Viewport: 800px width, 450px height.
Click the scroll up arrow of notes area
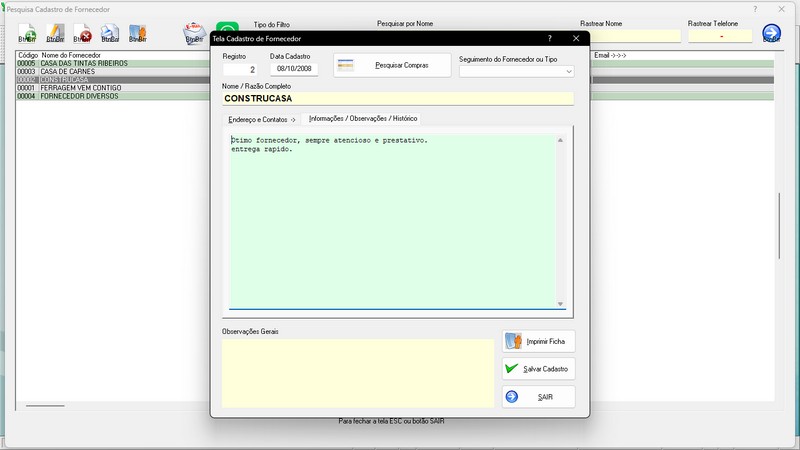pos(560,140)
